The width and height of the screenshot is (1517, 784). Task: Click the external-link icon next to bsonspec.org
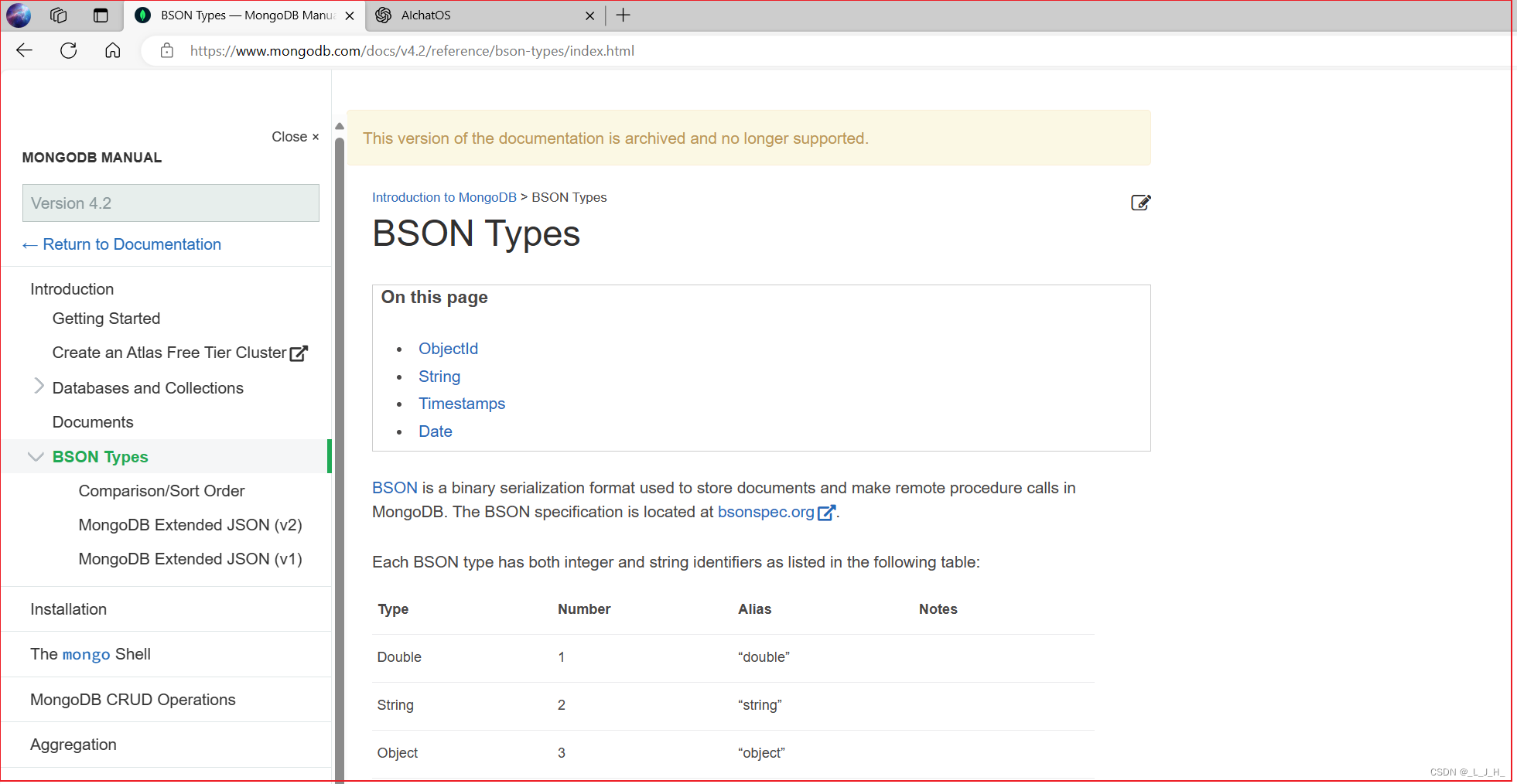(x=826, y=513)
